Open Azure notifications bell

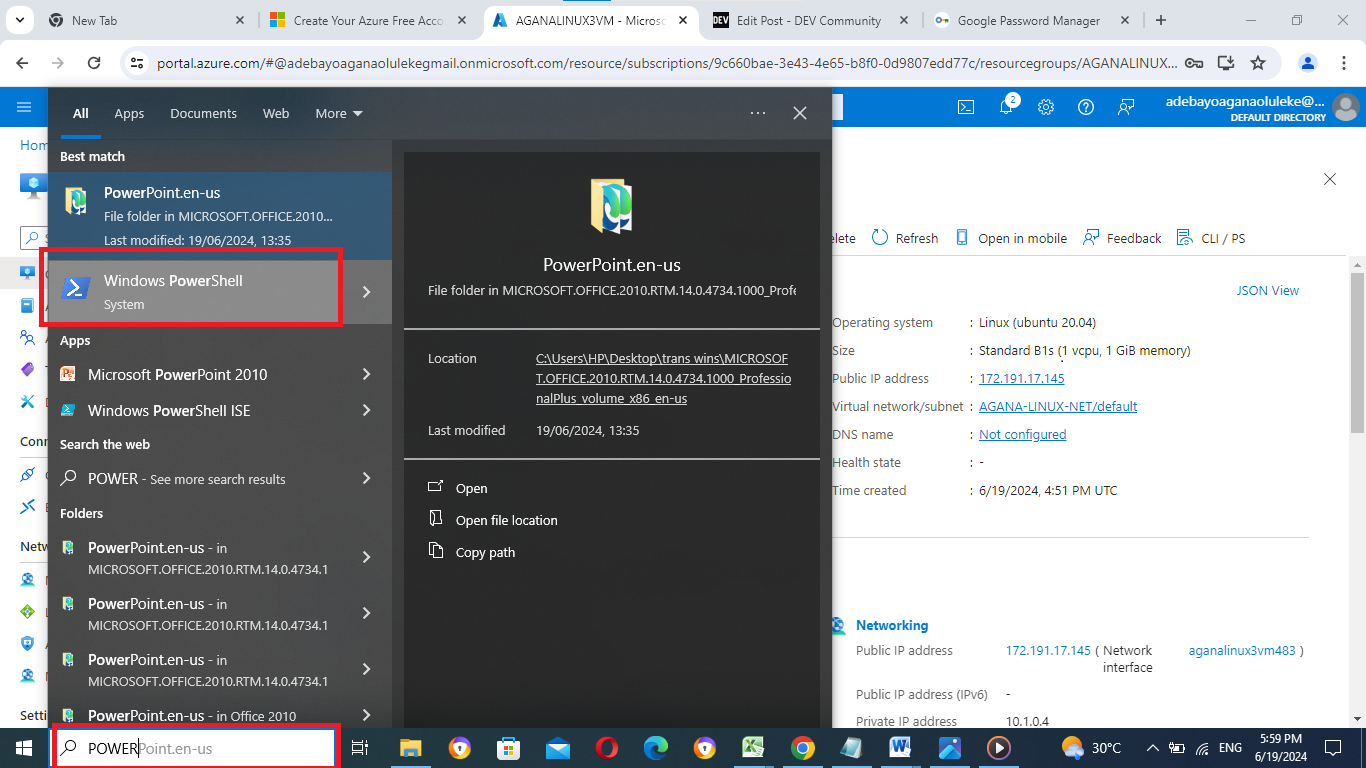1007,106
